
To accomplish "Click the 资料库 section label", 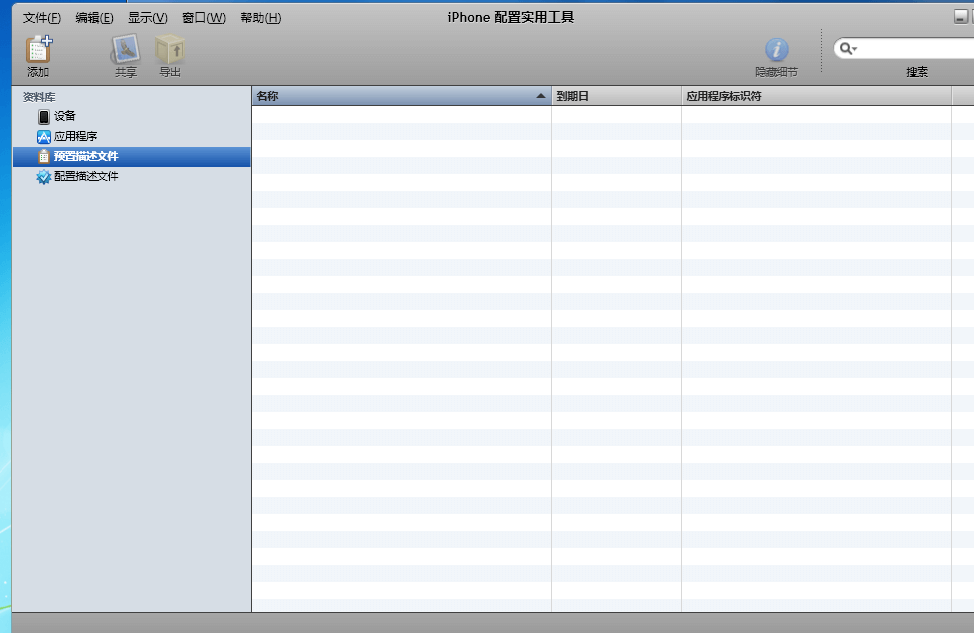I will point(39,98).
